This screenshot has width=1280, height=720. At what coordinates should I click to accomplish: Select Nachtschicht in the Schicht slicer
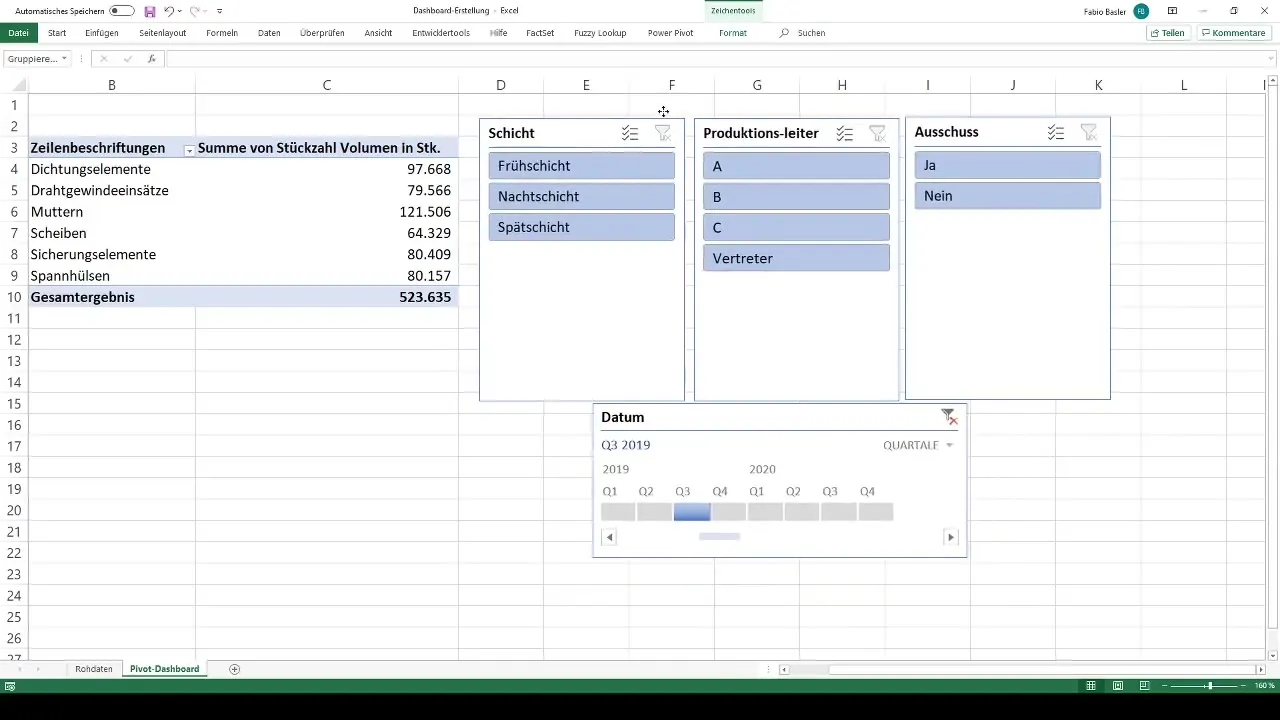pyautogui.click(x=582, y=196)
